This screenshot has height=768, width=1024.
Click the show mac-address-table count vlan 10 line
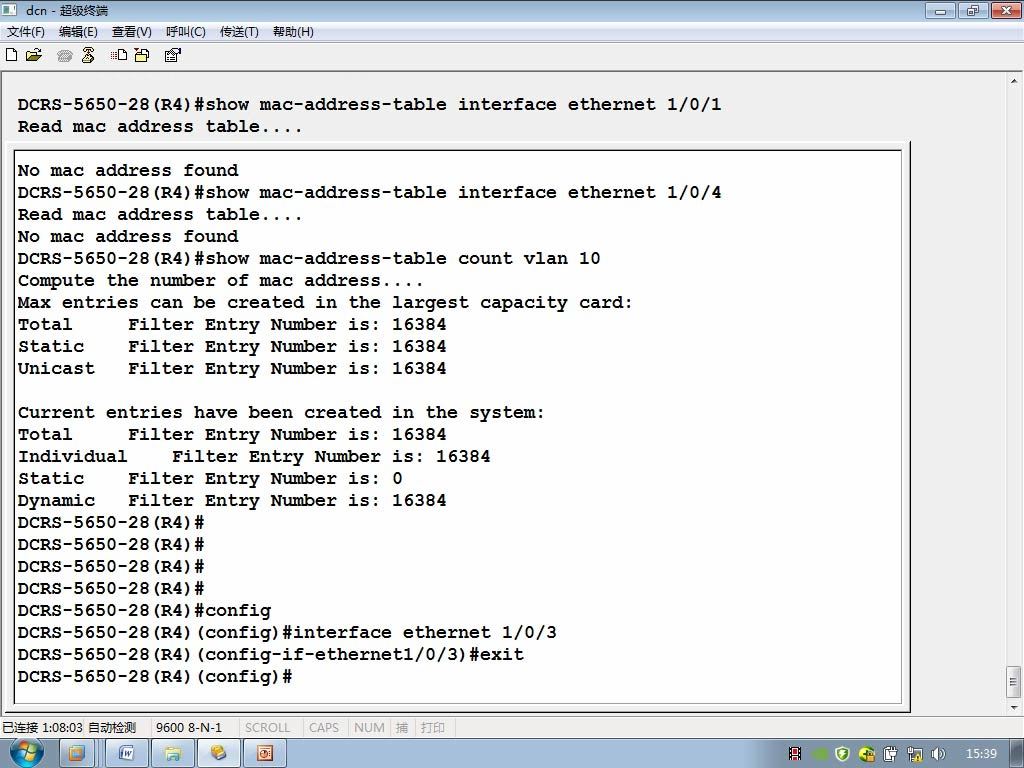(x=309, y=259)
